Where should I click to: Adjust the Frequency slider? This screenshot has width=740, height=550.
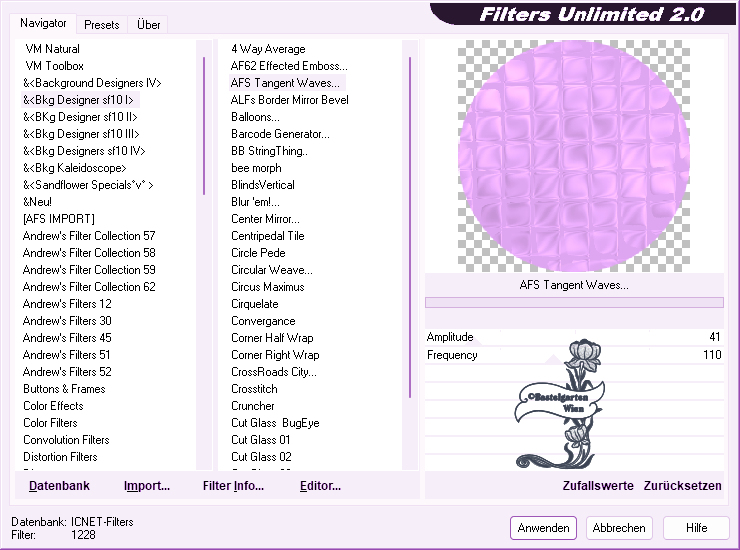(x=574, y=355)
